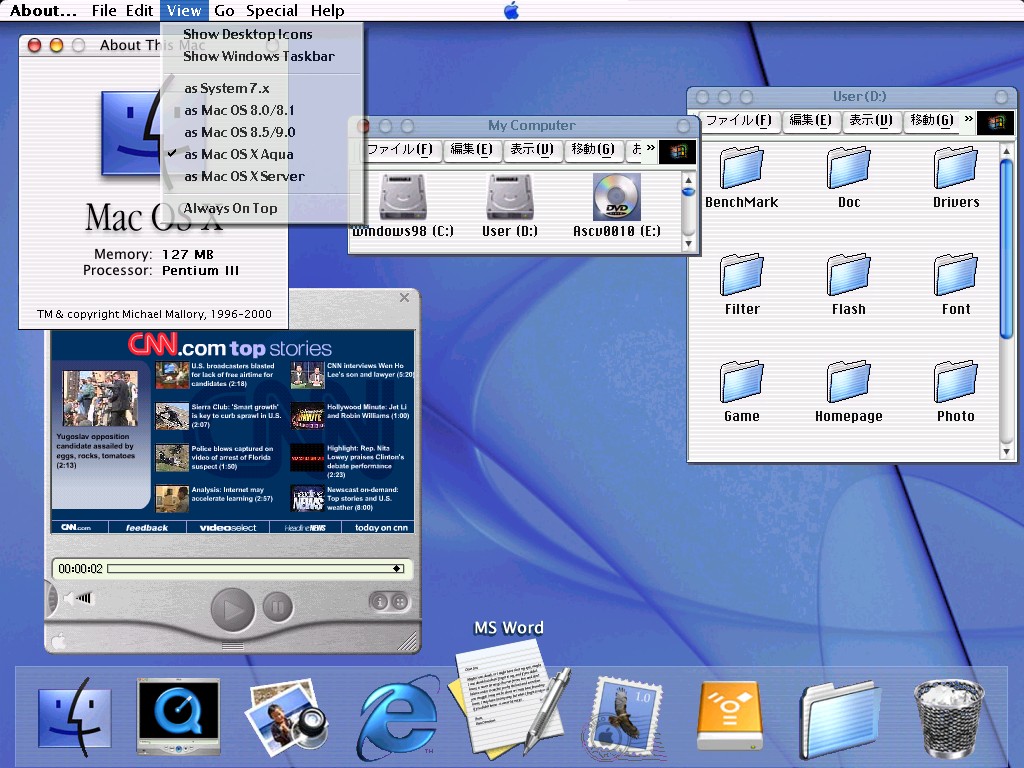Viewport: 1024px width, 768px height.
Task: Click the Pause button in QuickTime player
Action: 278,607
